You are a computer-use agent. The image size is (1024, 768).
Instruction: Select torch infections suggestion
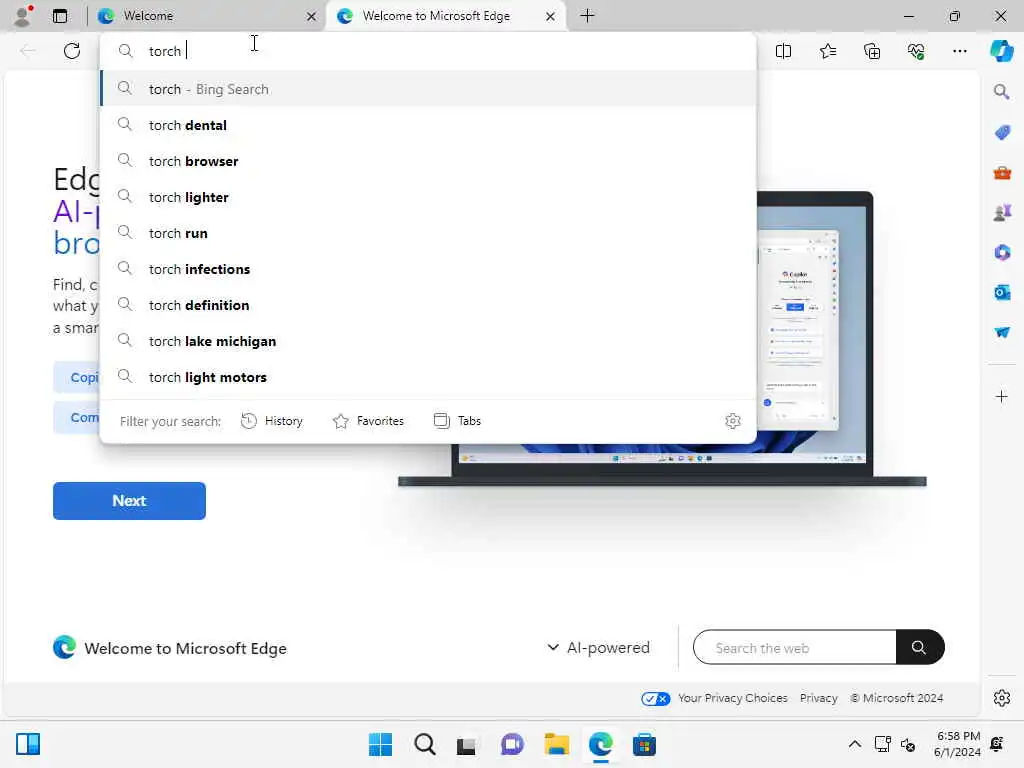click(x=428, y=269)
